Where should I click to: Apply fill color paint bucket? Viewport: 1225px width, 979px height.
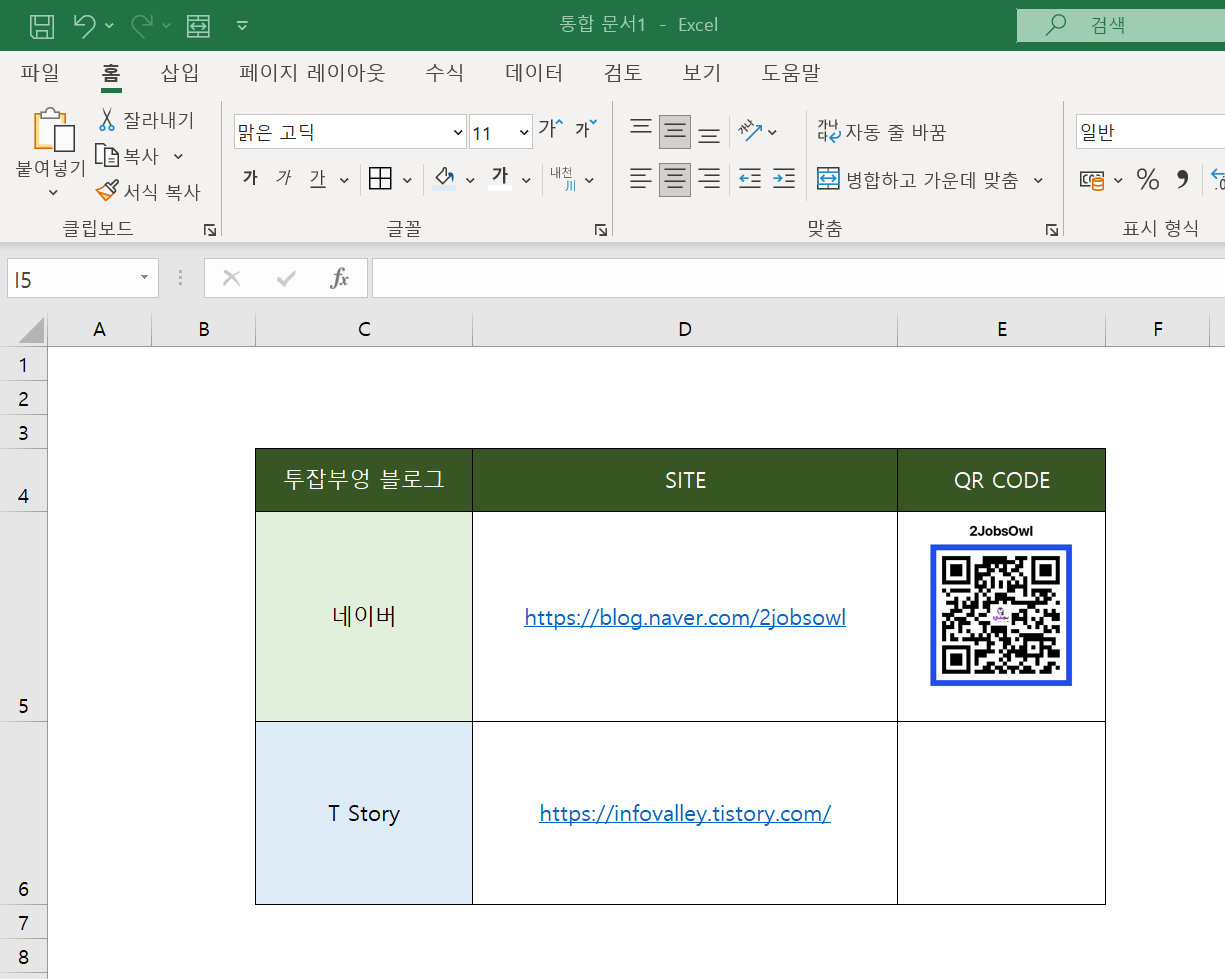pyautogui.click(x=445, y=179)
